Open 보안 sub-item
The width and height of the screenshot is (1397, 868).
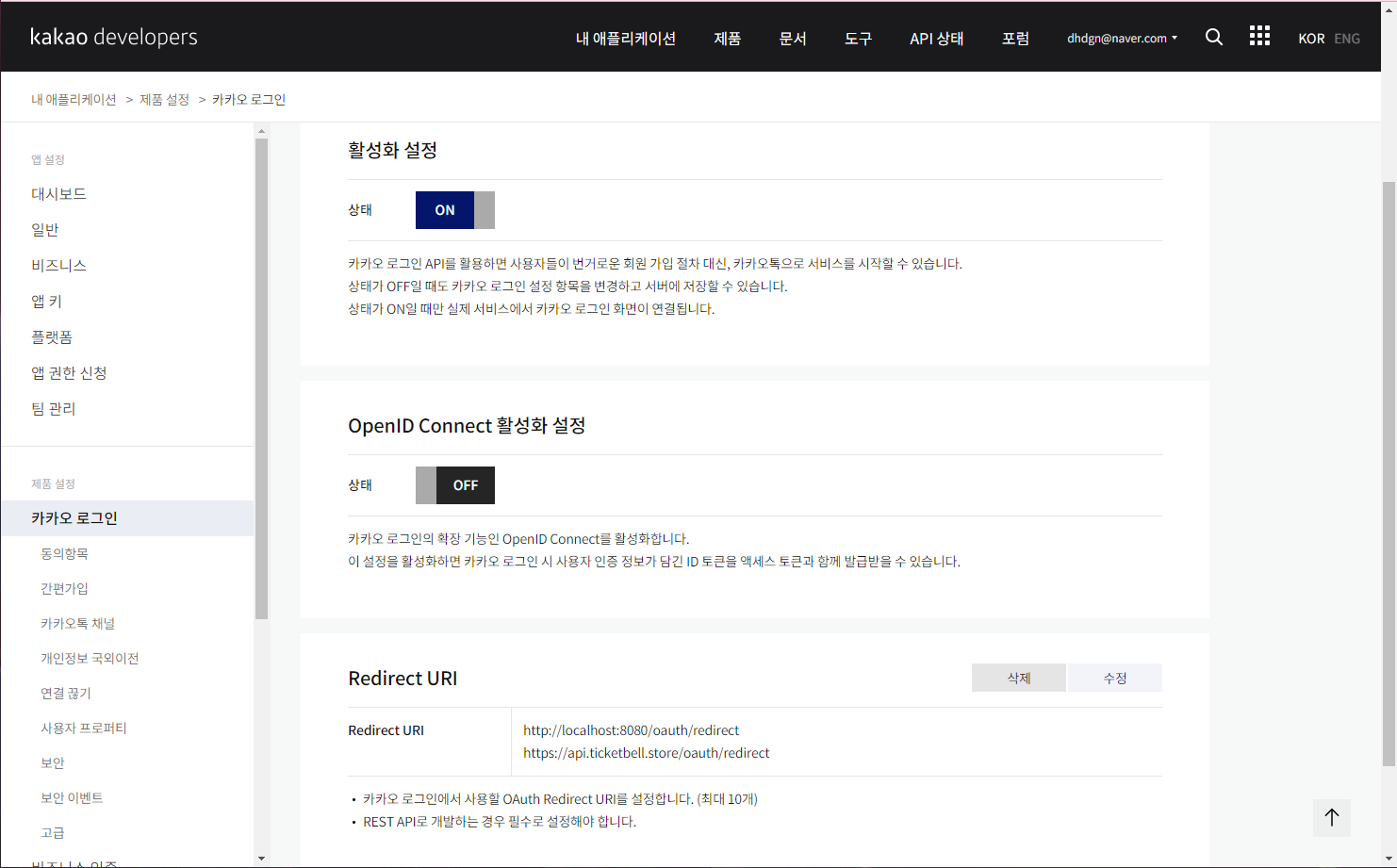pos(53,762)
